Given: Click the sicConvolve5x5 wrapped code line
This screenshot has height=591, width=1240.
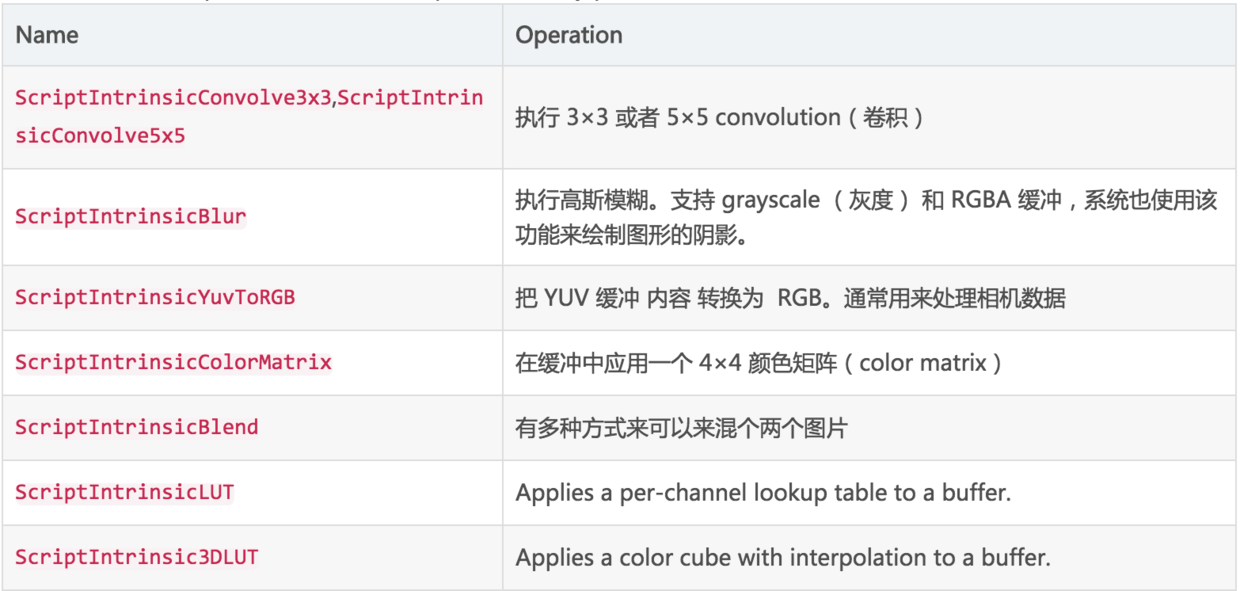Looking at the screenshot, I should (x=100, y=136).
